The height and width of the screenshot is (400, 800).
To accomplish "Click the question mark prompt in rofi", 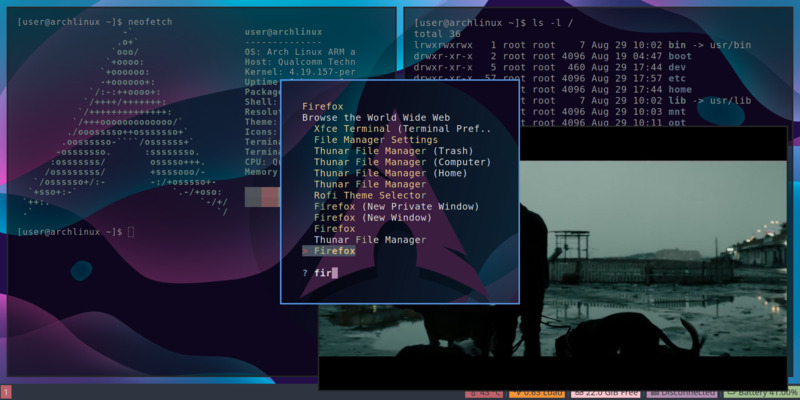I will pyautogui.click(x=305, y=273).
